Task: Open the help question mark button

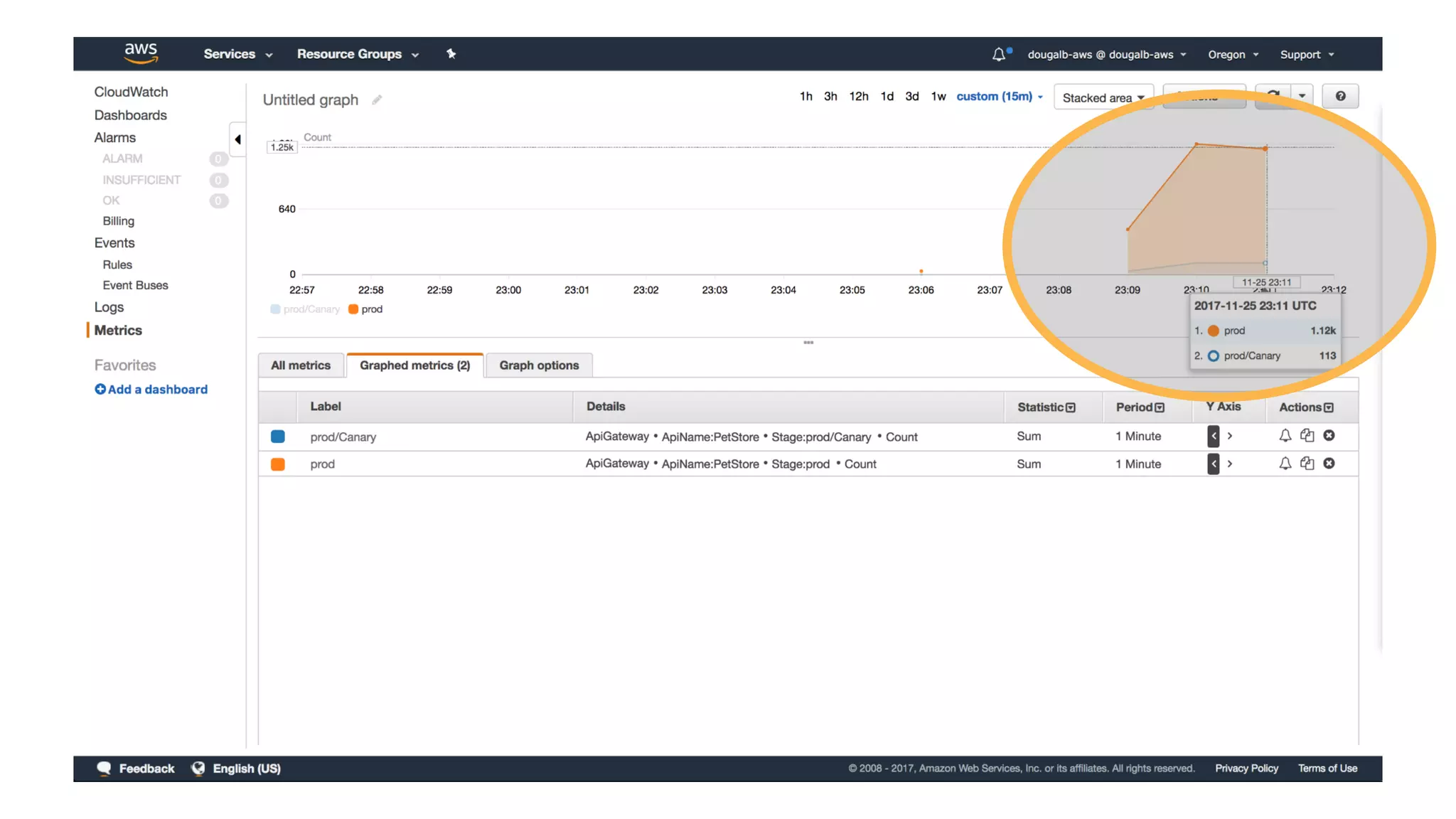Action: coord(1340,97)
